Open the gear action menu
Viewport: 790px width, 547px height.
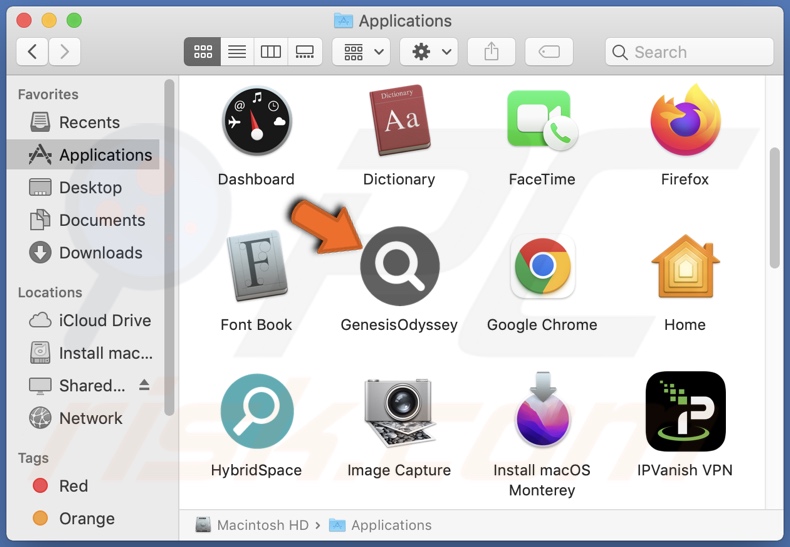429,51
